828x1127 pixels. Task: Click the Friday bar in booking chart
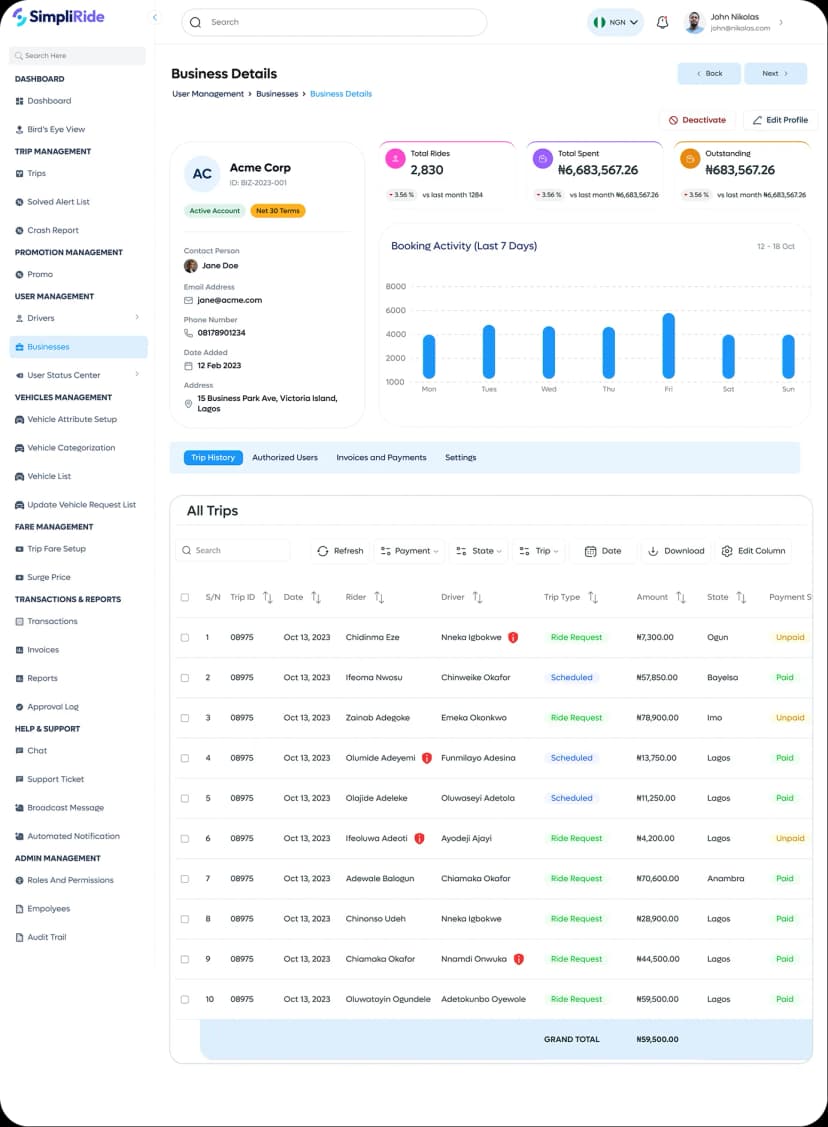click(668, 346)
